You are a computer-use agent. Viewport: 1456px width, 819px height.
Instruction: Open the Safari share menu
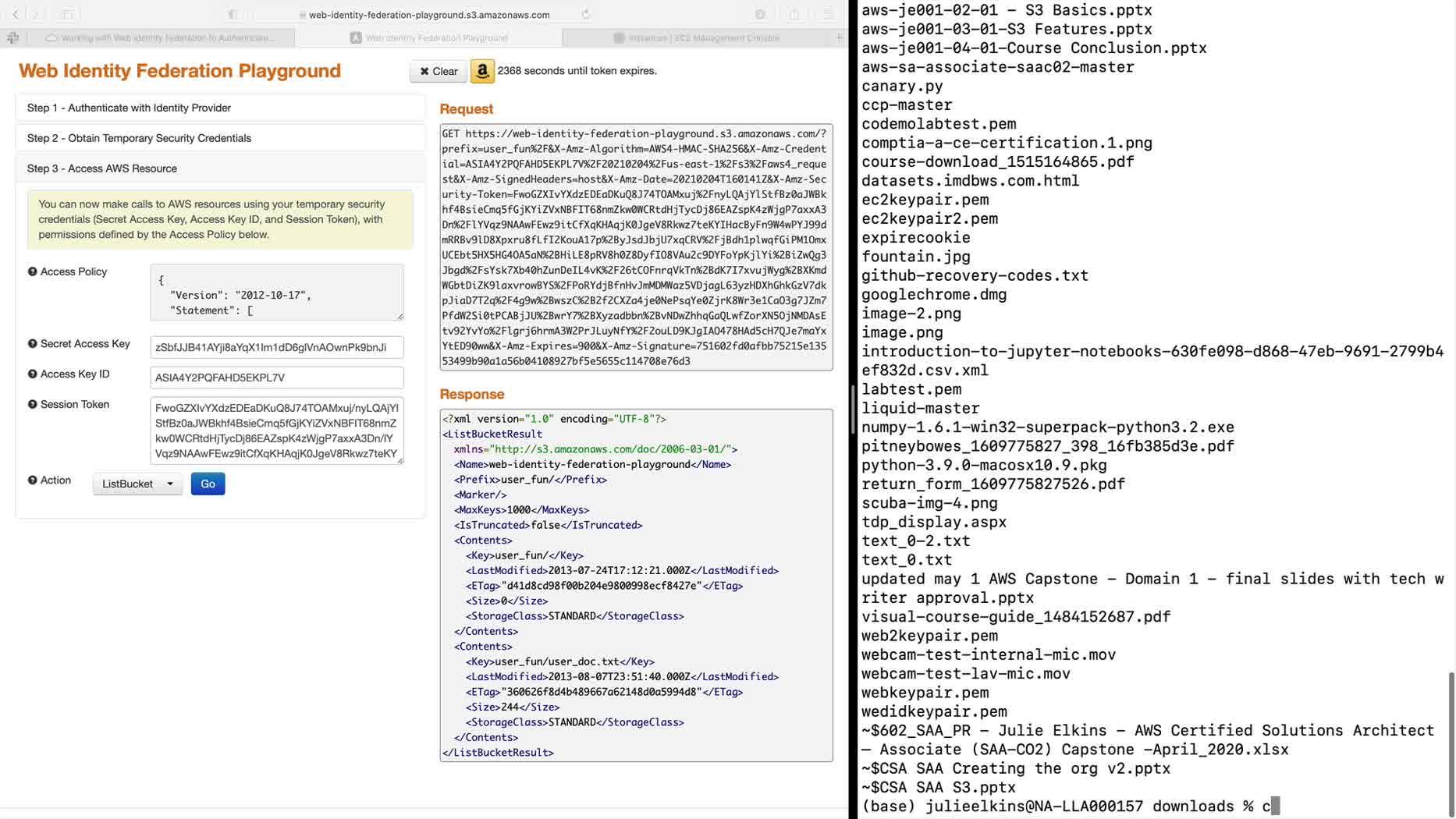(x=794, y=14)
